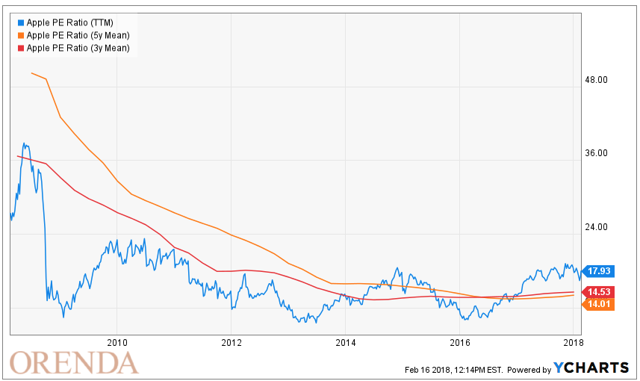Click the 2010 x-axis label
Viewport: 640px width, 381px height.
pyautogui.click(x=117, y=343)
